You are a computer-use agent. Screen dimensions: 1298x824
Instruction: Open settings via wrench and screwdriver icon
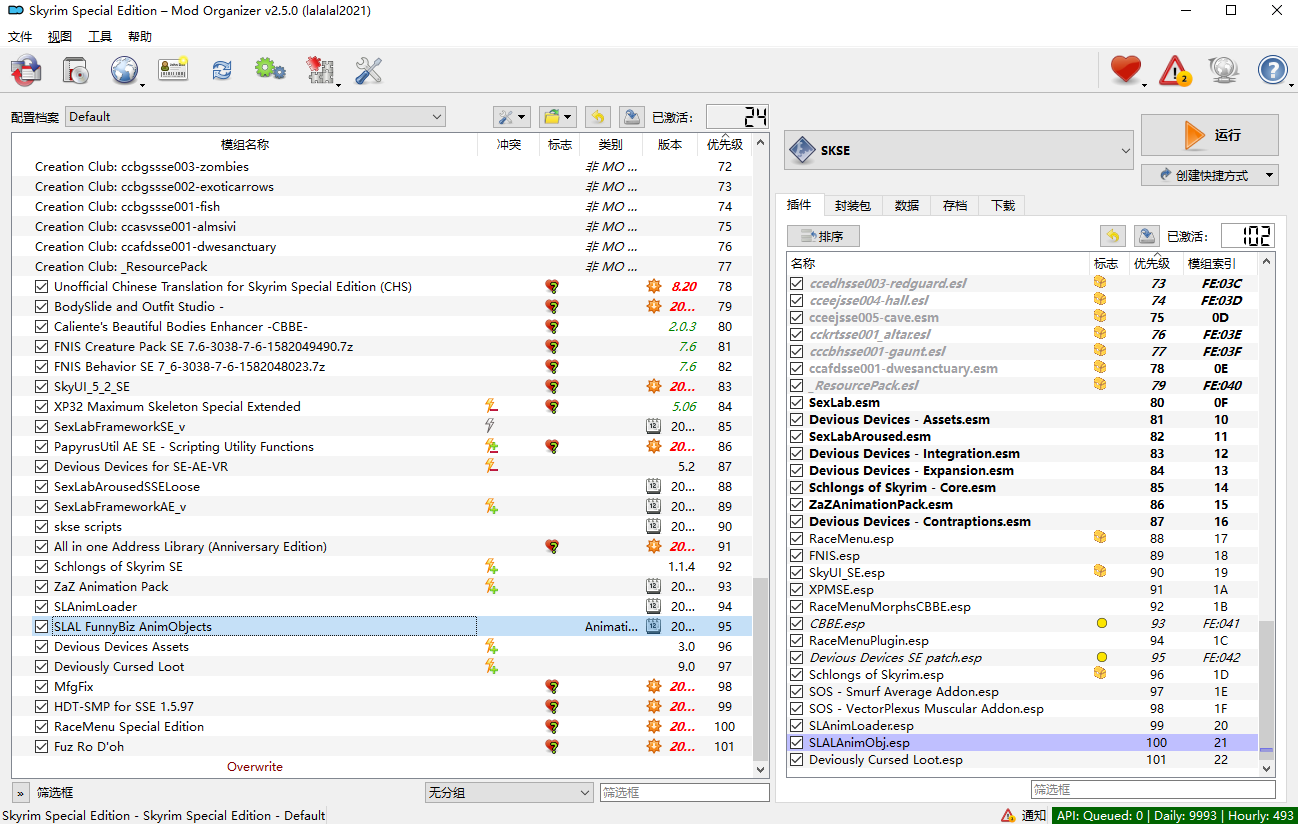[369, 70]
